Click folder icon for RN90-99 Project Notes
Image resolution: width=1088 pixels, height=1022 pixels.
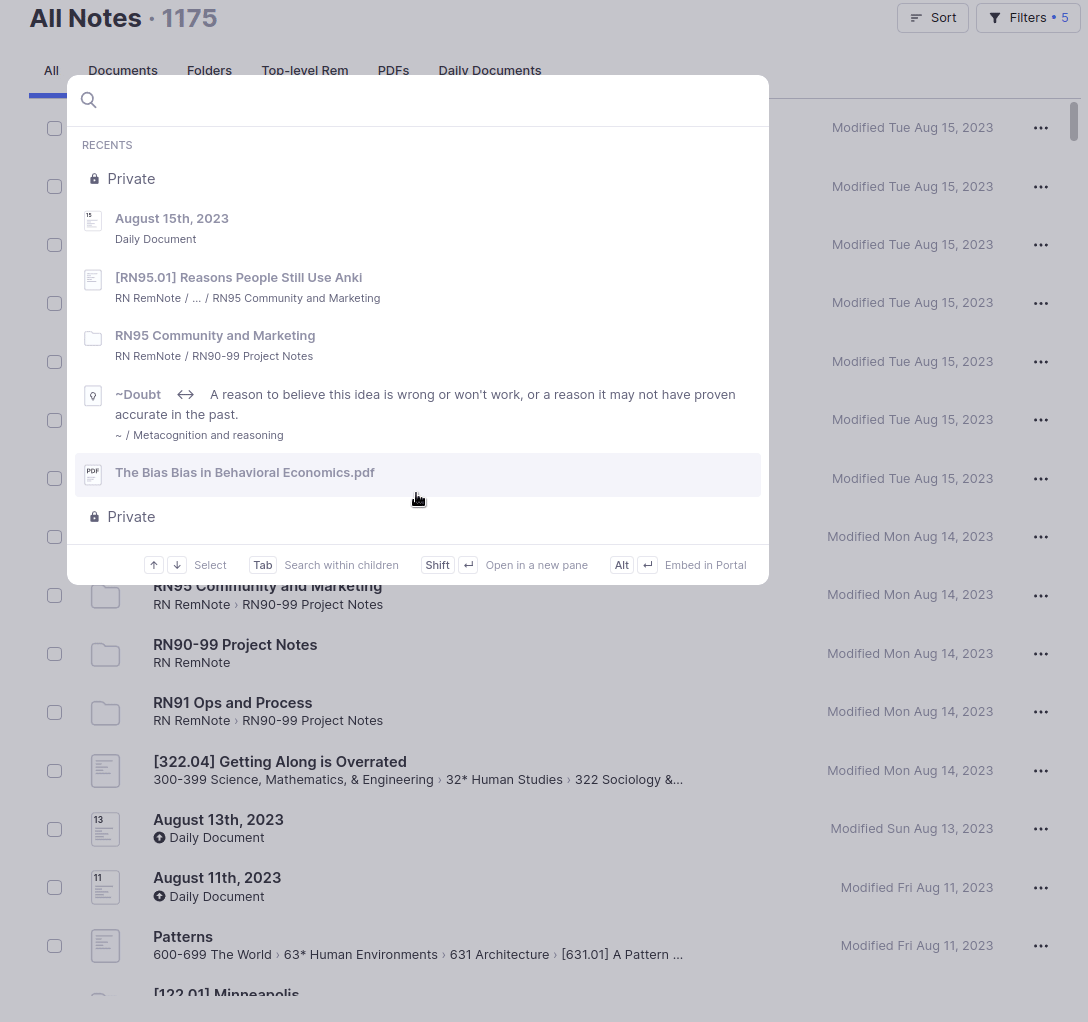click(x=105, y=655)
